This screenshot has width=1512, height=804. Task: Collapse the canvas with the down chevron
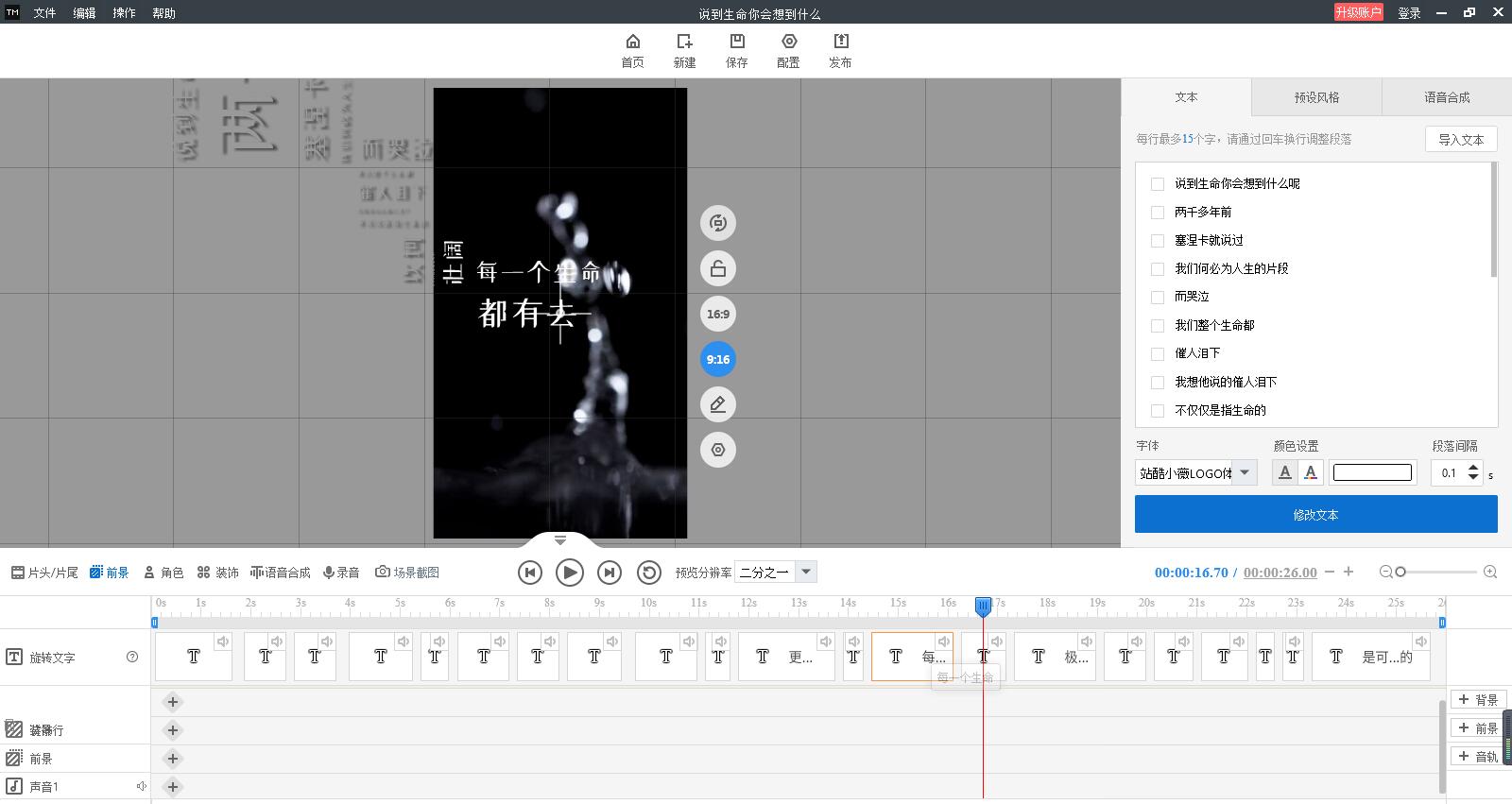[560, 540]
